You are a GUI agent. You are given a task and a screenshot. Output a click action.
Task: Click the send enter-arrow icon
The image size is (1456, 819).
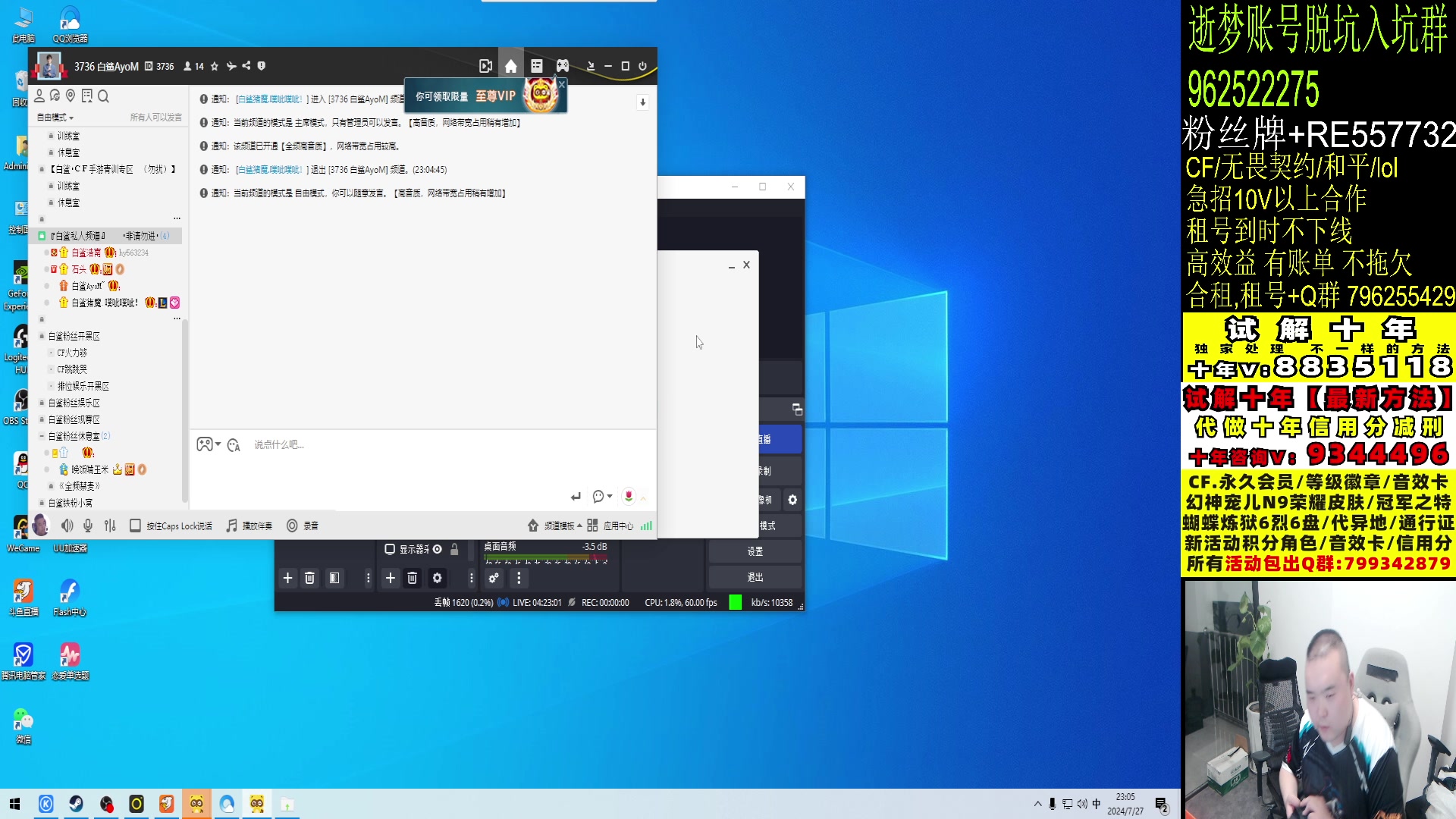(576, 497)
